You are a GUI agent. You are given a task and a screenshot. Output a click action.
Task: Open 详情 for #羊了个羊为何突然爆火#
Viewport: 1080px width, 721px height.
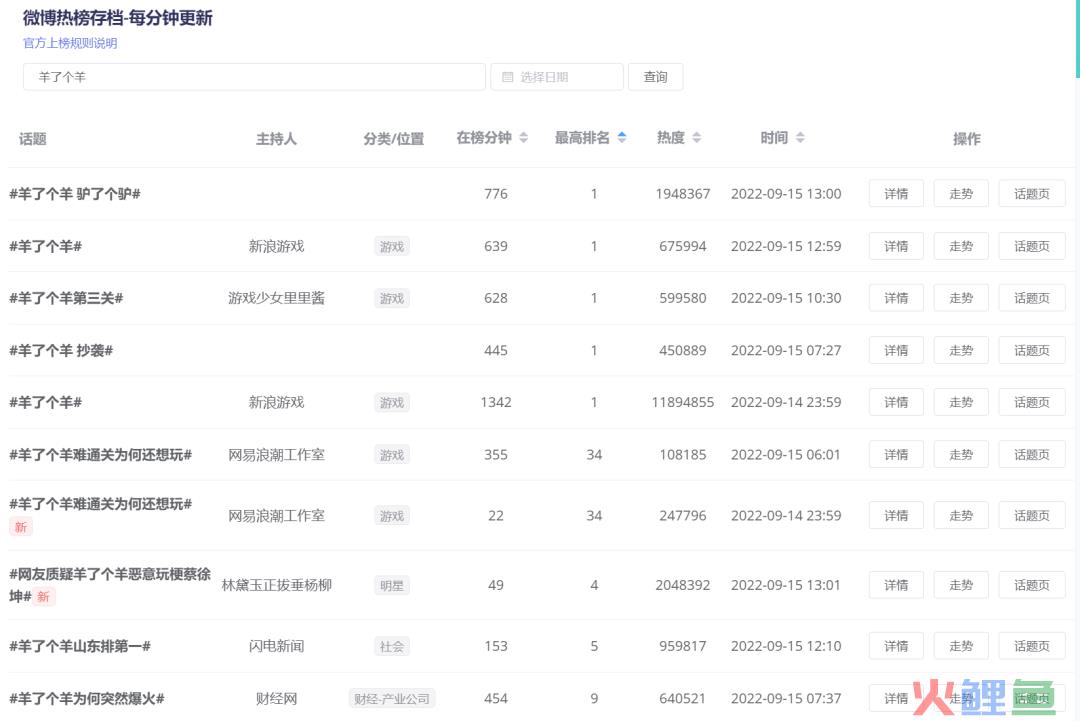tap(896, 698)
